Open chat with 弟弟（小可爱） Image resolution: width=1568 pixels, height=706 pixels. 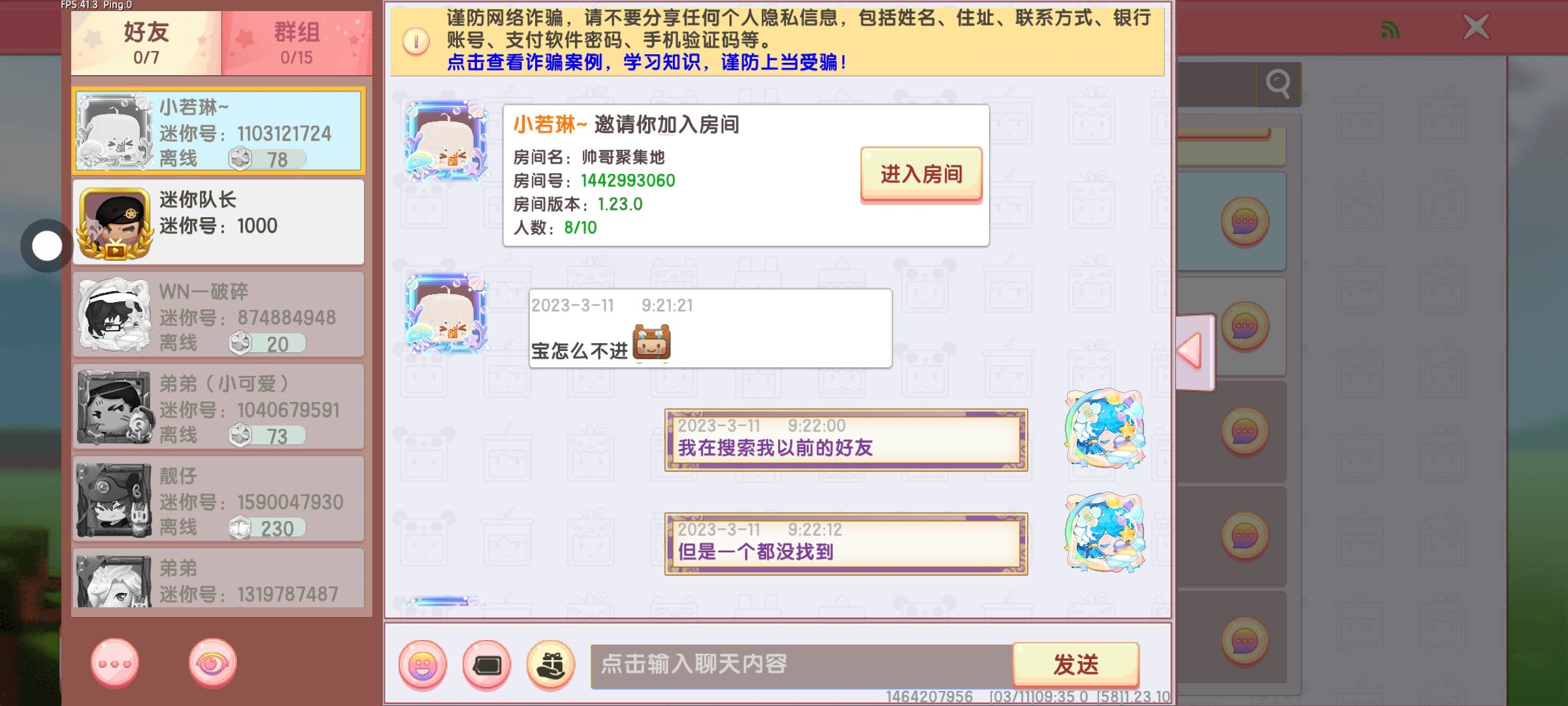[218, 407]
